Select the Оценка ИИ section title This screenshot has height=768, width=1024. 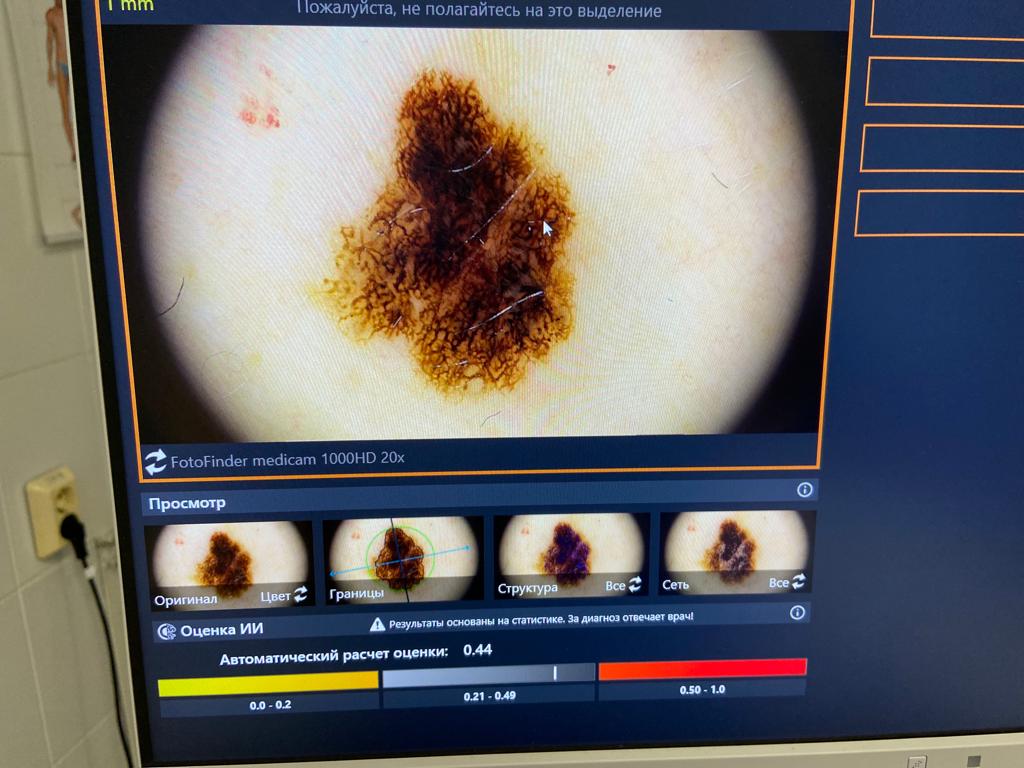222,631
